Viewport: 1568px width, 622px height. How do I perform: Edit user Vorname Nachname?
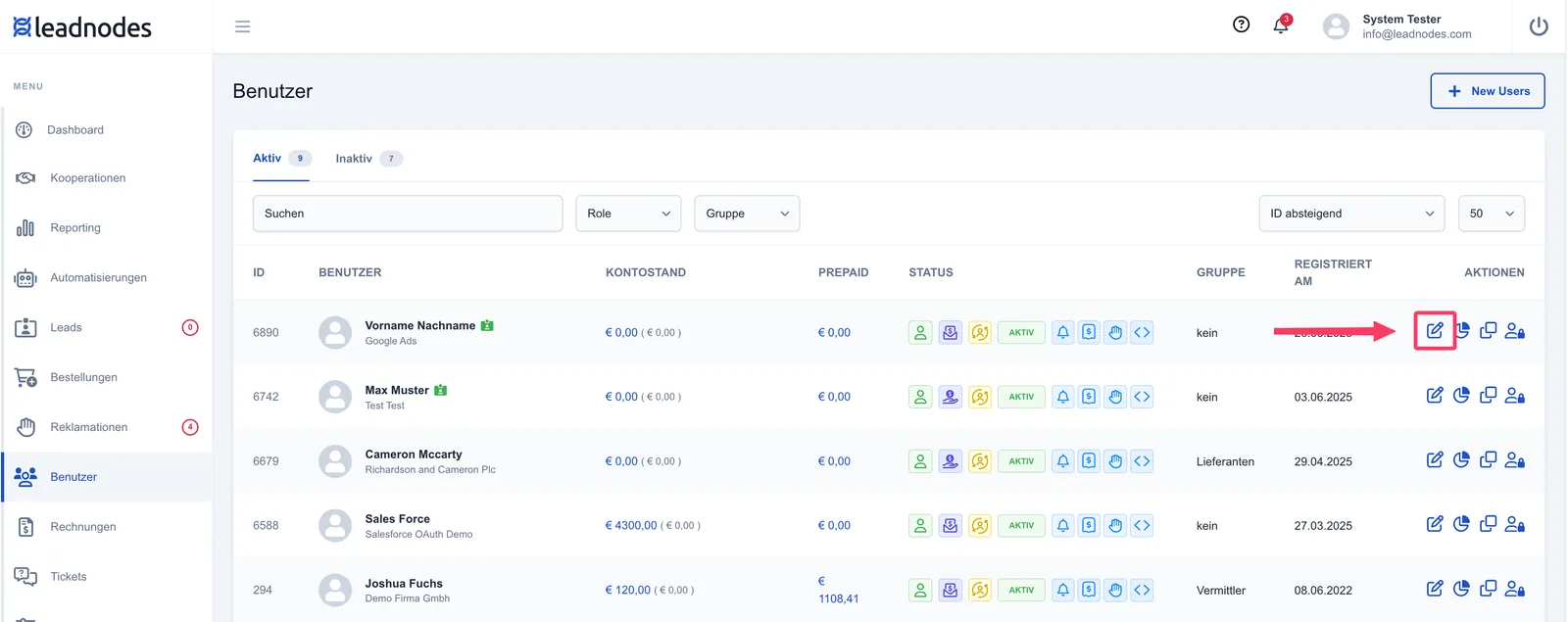click(1435, 331)
